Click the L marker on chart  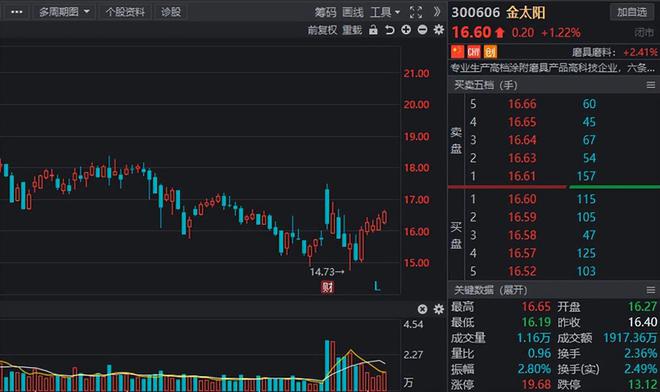(x=377, y=287)
